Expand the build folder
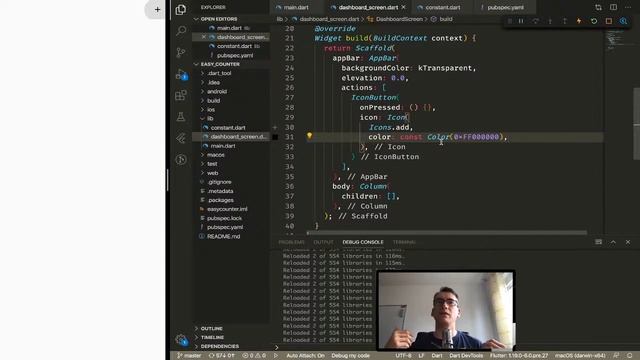The image size is (640, 360). click(x=213, y=100)
